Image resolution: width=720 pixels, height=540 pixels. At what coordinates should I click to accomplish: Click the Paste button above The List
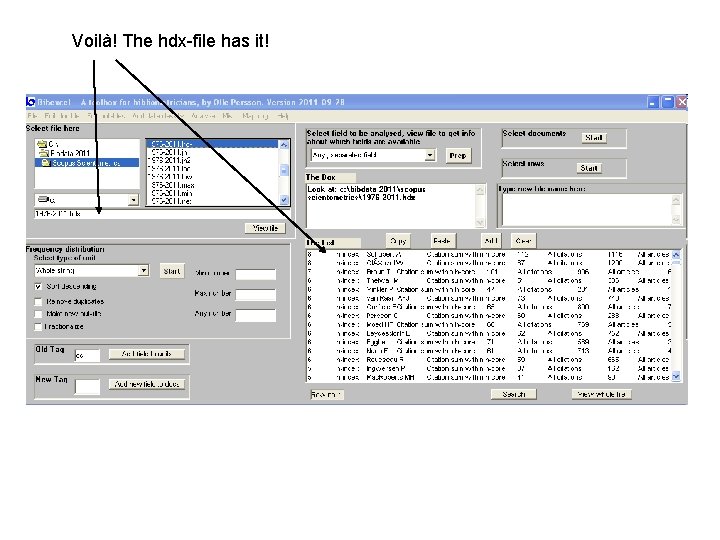(x=442, y=241)
